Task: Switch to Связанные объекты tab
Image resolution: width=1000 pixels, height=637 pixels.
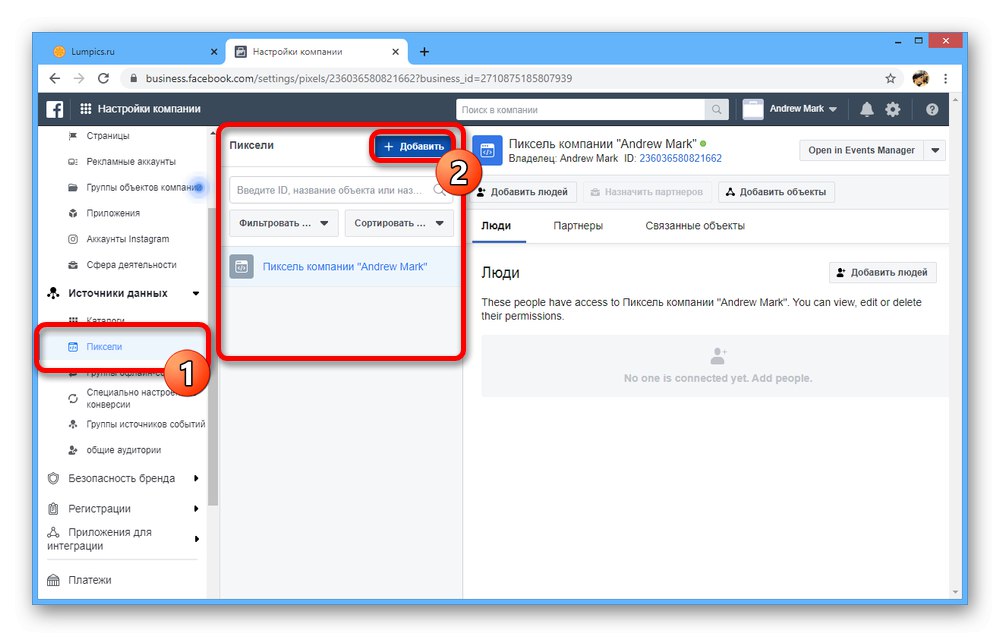Action: 695,226
